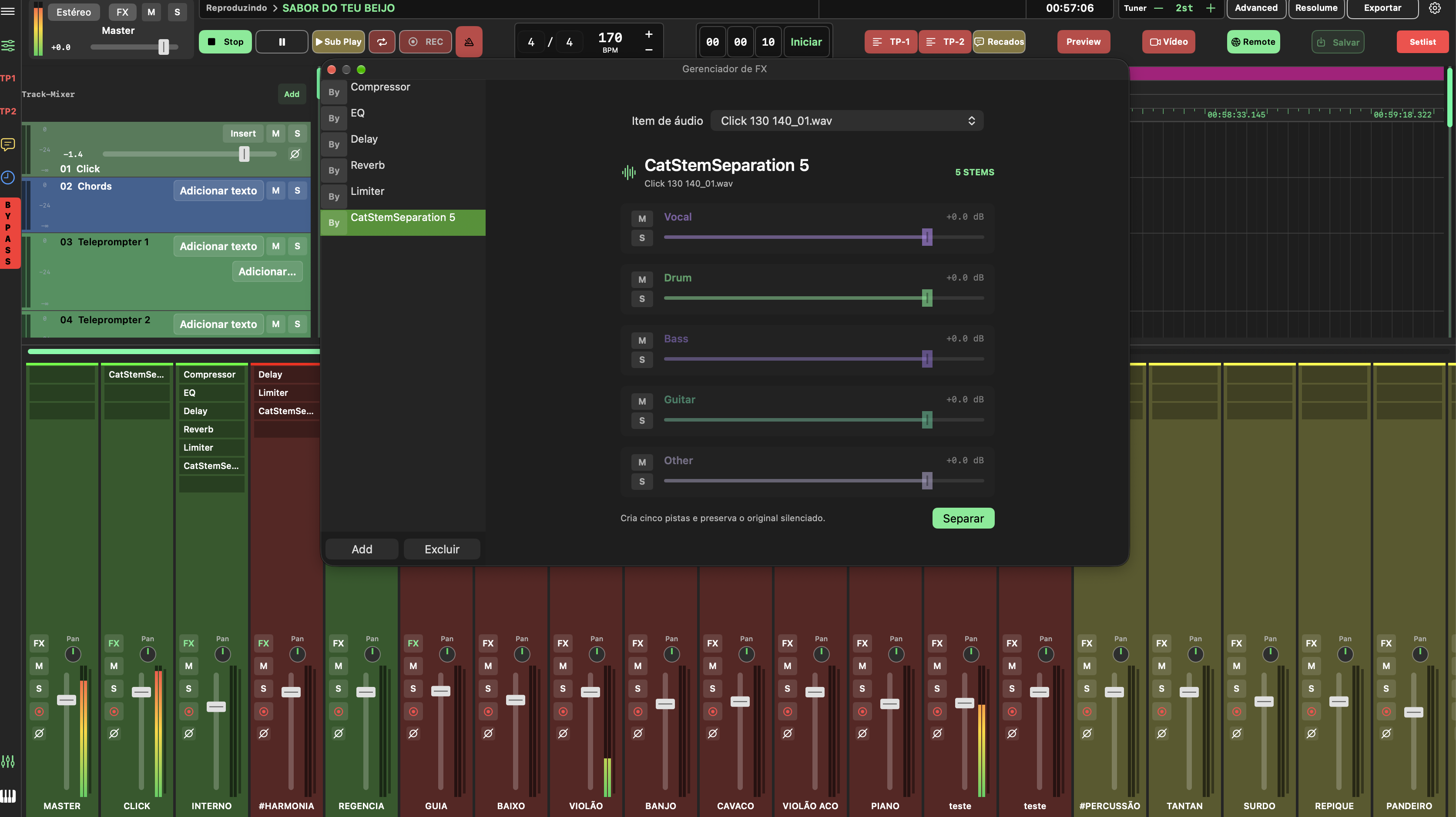Screen dimensions: 1456x817
Task: Click Excluir in FX manager
Action: 442,549
